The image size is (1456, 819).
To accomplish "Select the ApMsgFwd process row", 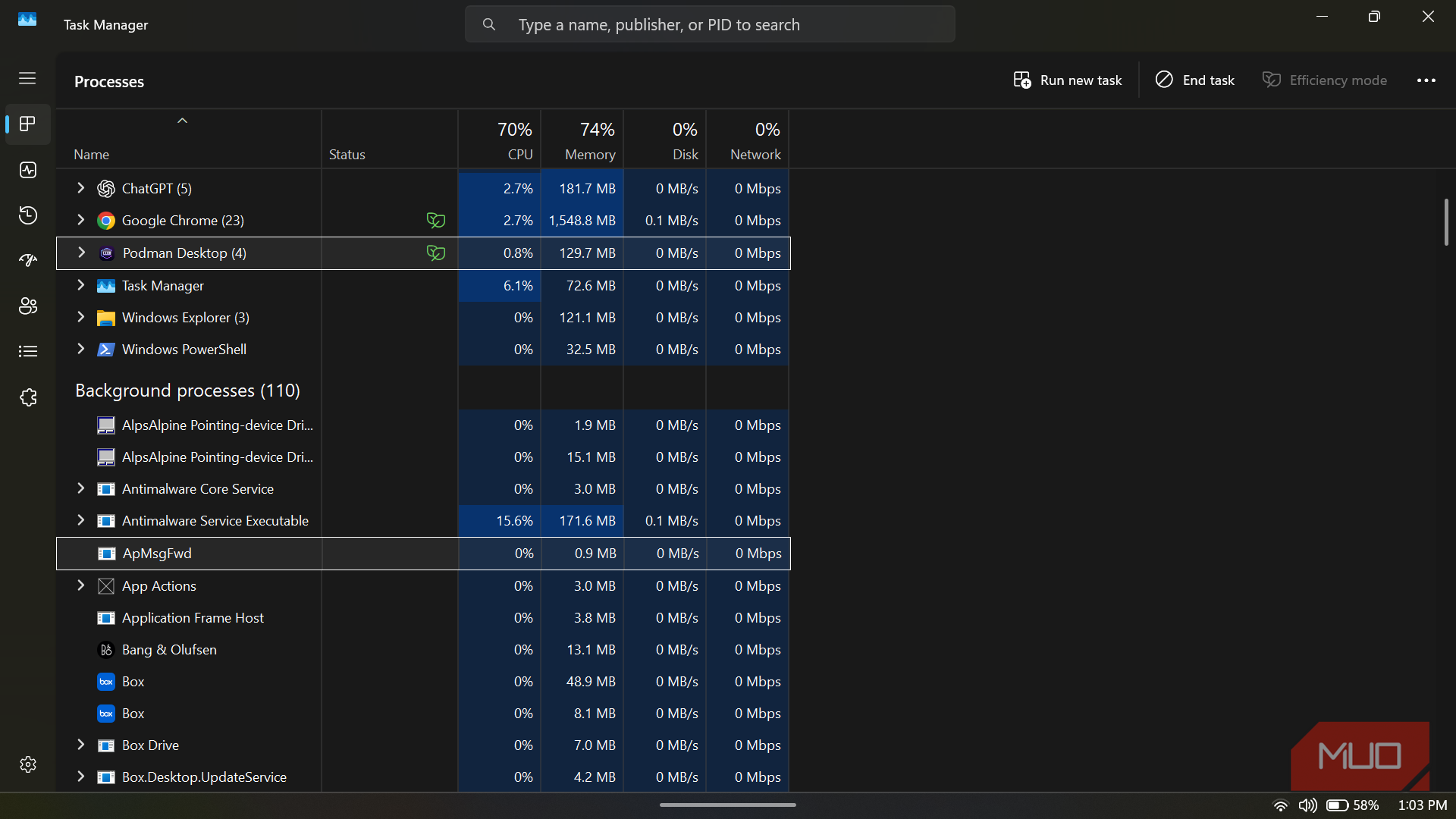I will (423, 554).
